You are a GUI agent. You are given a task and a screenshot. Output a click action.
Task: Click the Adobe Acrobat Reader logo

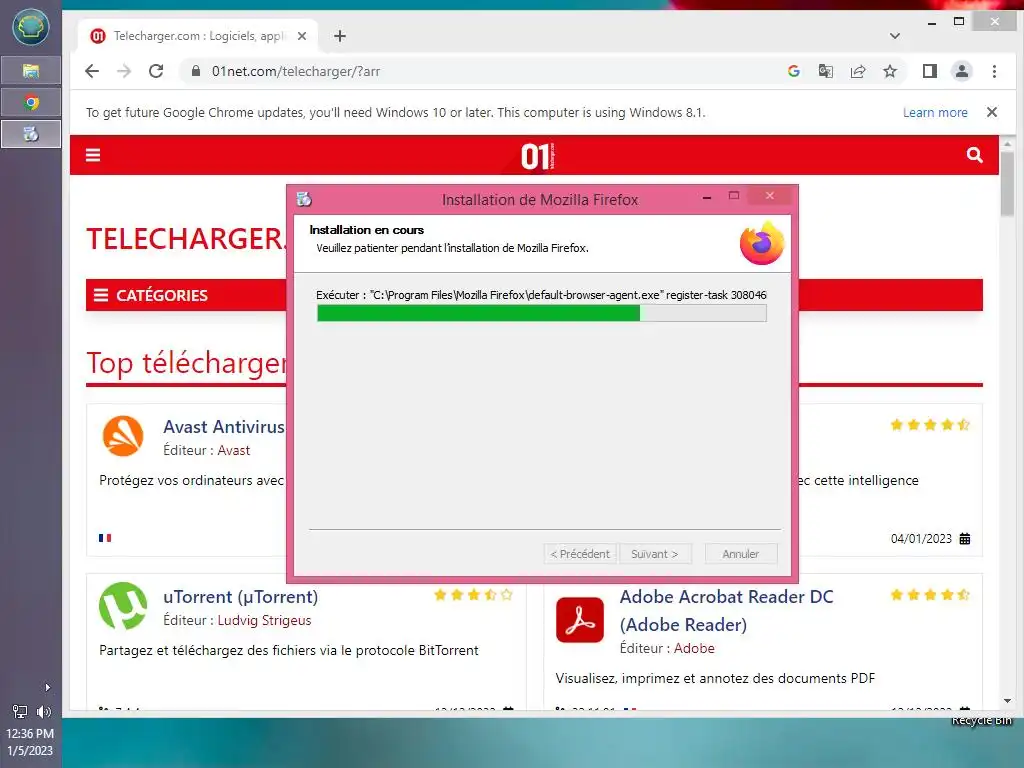pos(580,620)
